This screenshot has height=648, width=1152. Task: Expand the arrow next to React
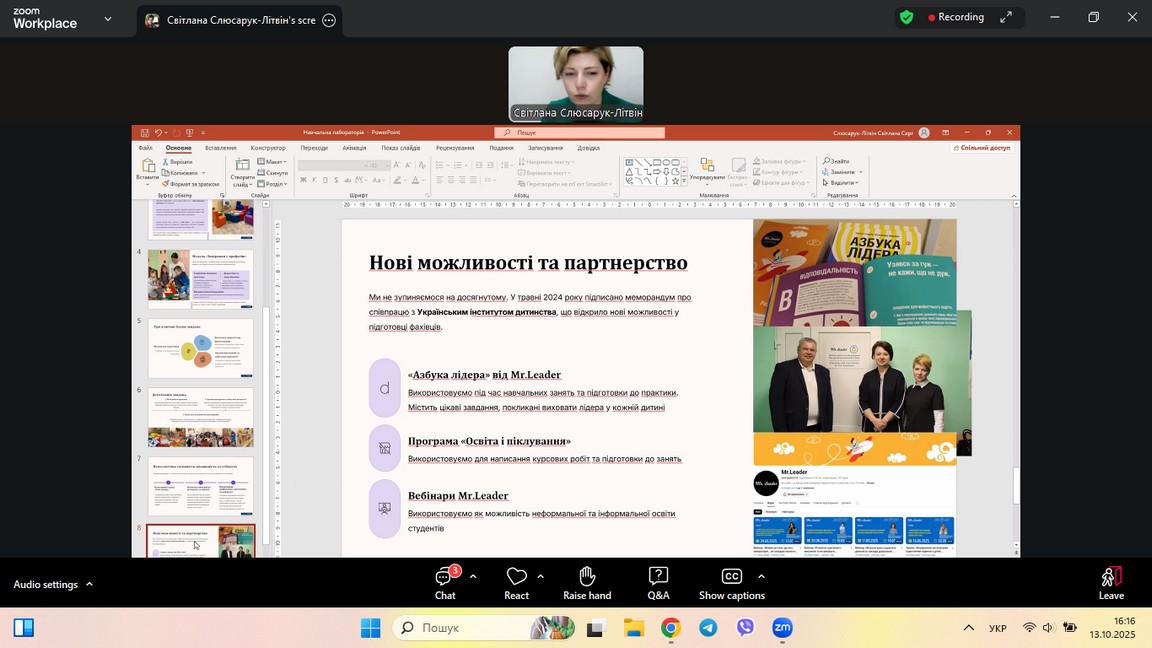pos(541,576)
